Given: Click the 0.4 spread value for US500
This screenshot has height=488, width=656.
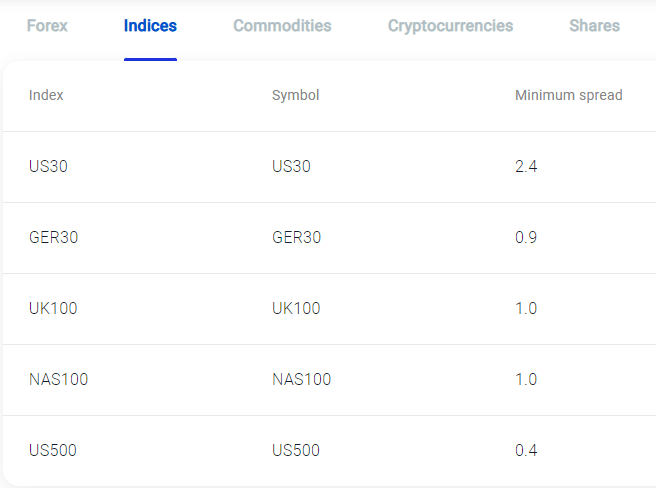Looking at the screenshot, I should (x=526, y=450).
